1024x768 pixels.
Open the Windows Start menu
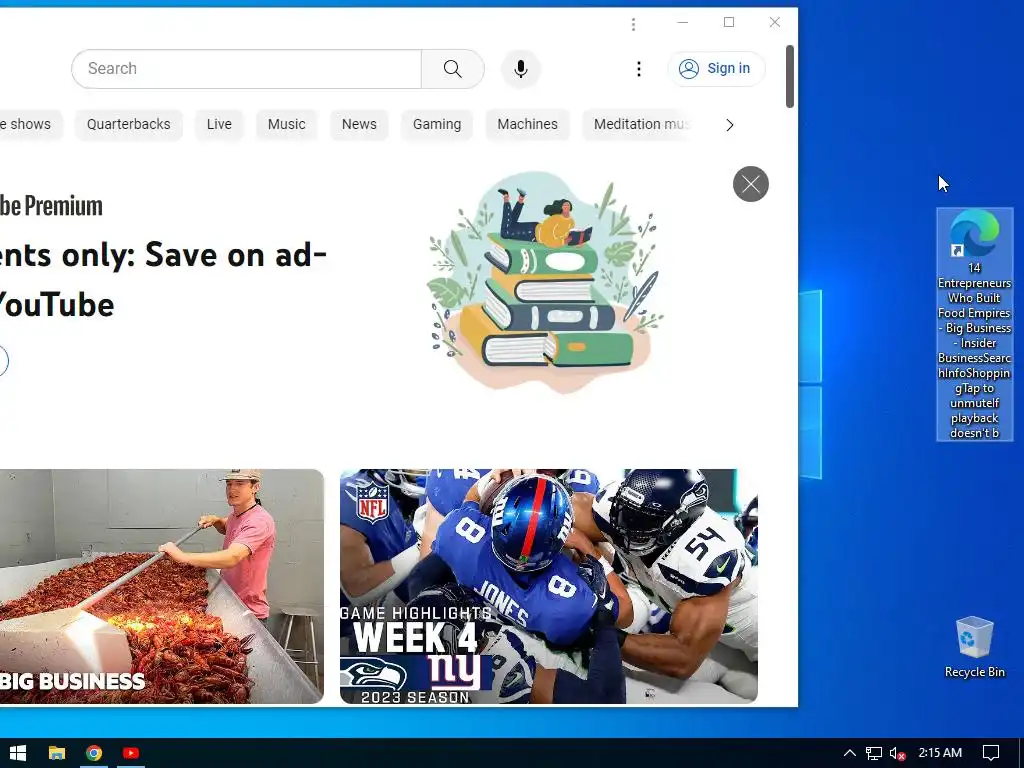tap(18, 753)
